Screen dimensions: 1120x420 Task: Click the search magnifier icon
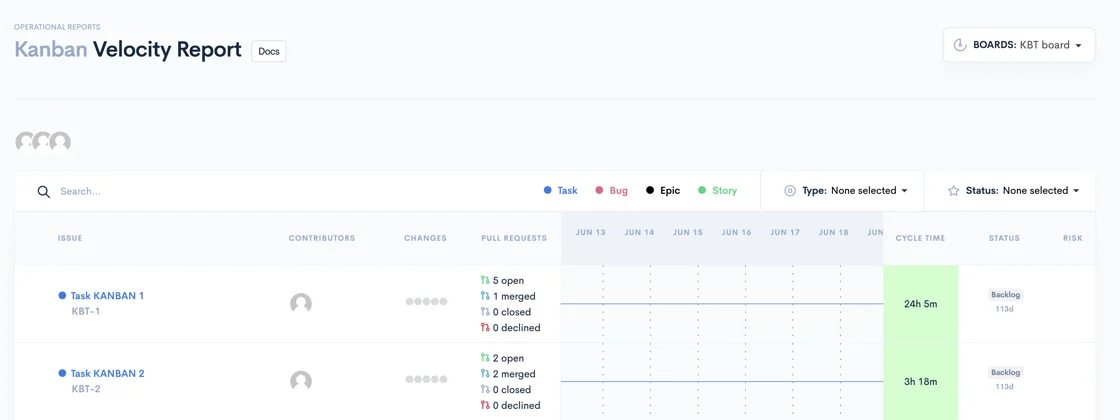tap(44, 191)
